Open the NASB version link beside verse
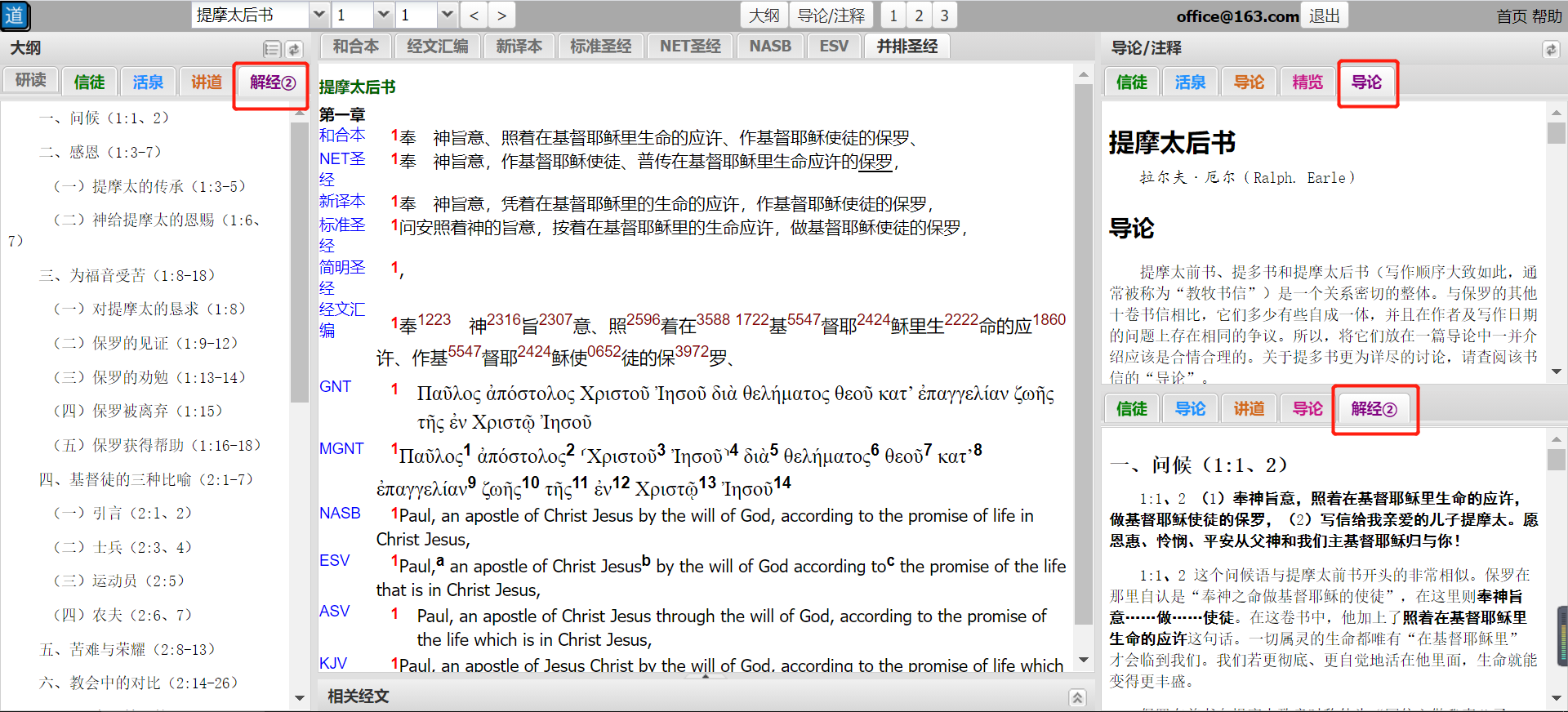1568x712 pixels. (340, 514)
